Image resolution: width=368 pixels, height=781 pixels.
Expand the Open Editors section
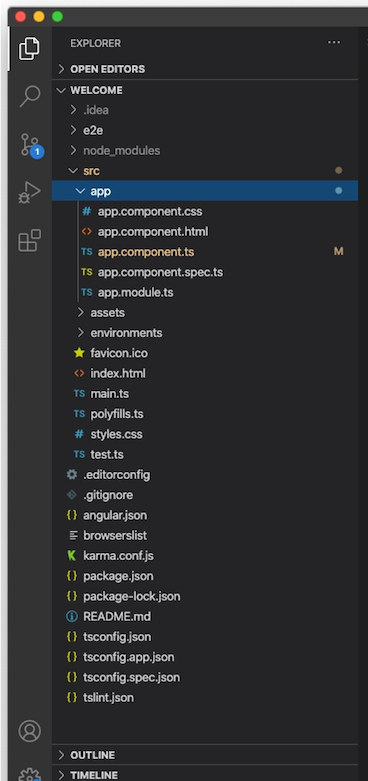pyautogui.click(x=205, y=69)
